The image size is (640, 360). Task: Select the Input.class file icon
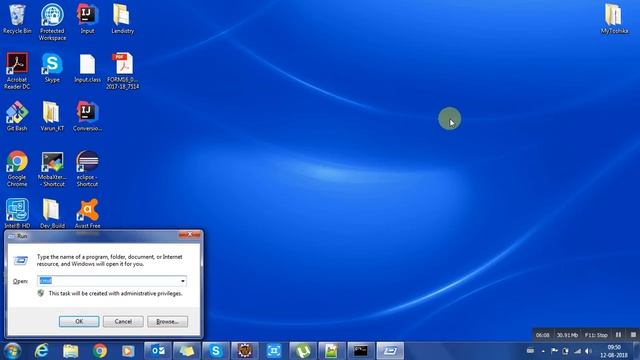coord(87,68)
